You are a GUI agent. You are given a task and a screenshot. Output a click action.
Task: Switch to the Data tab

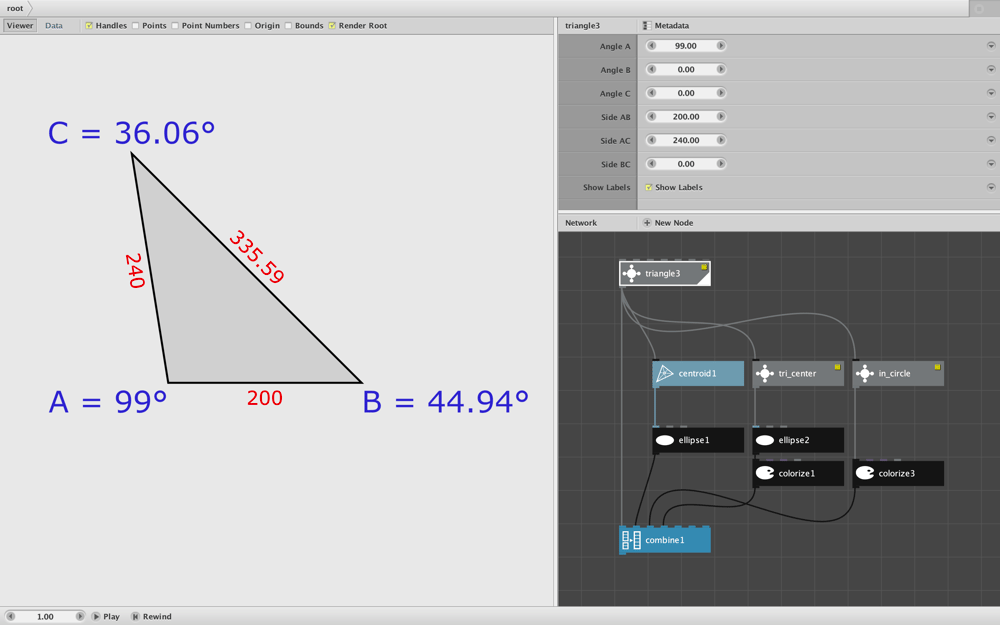pos(54,26)
